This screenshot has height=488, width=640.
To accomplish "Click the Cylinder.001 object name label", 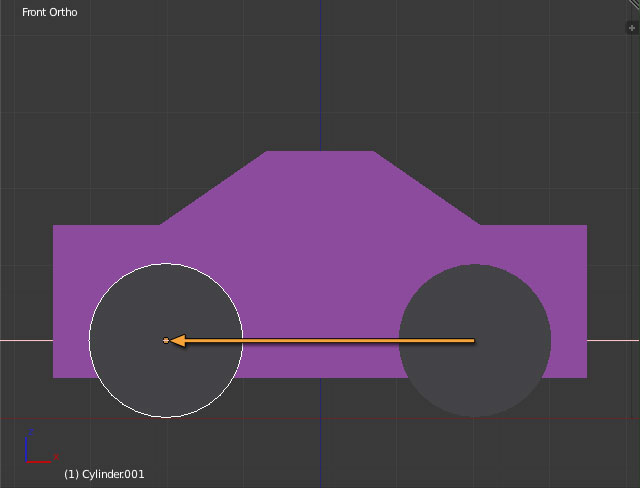I will click(x=104, y=474).
